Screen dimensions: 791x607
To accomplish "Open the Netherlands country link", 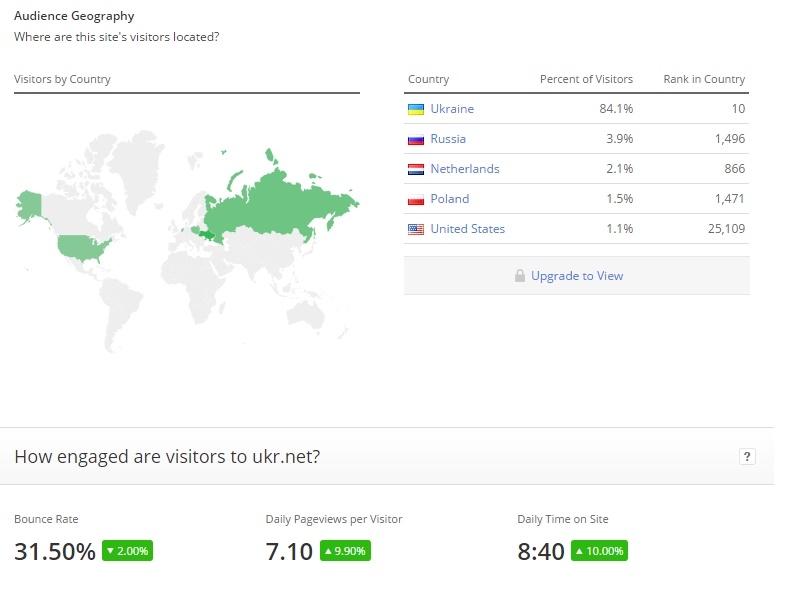I will click(x=465, y=169).
